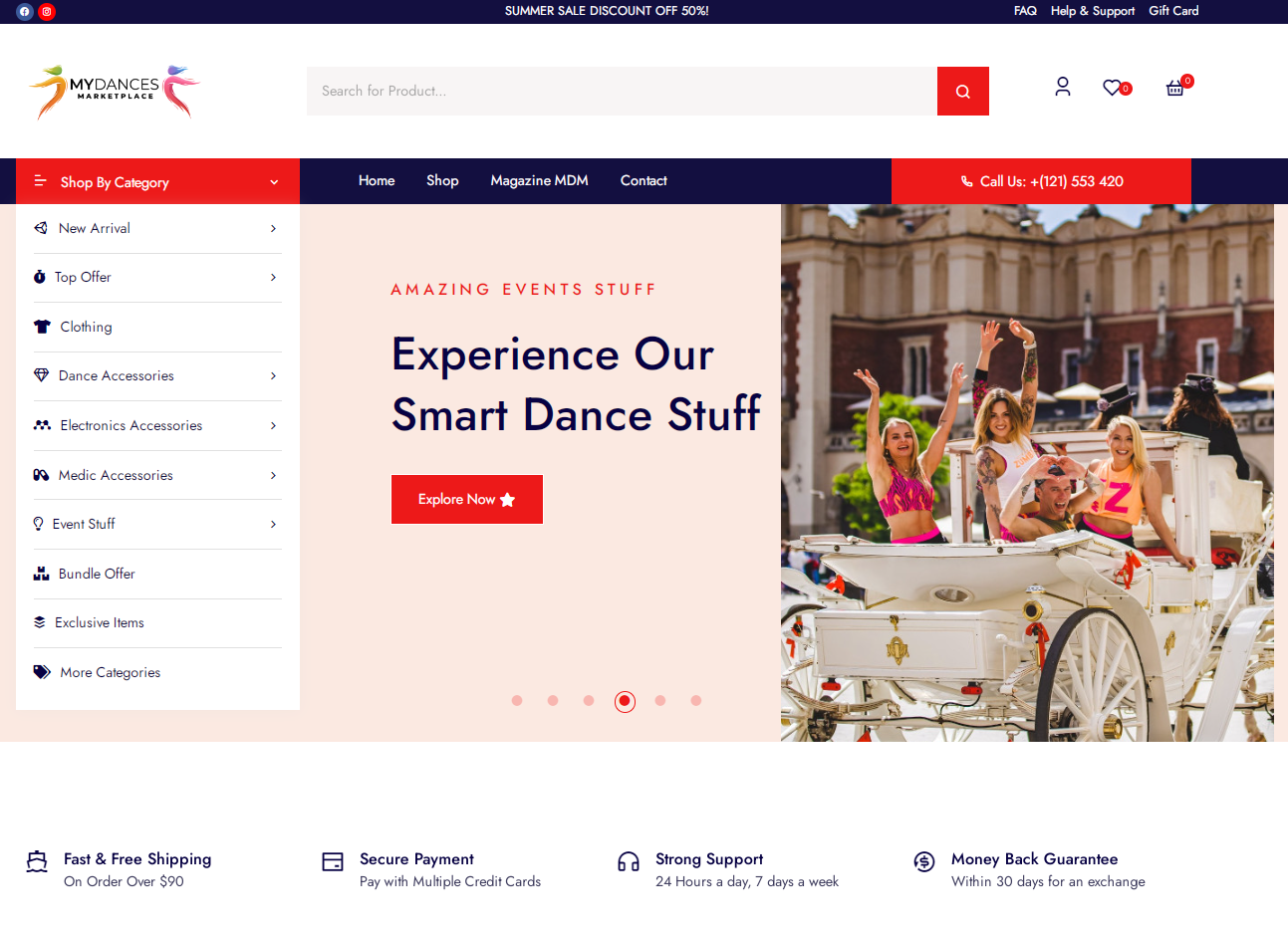Click the red search magnifier button

click(x=963, y=92)
